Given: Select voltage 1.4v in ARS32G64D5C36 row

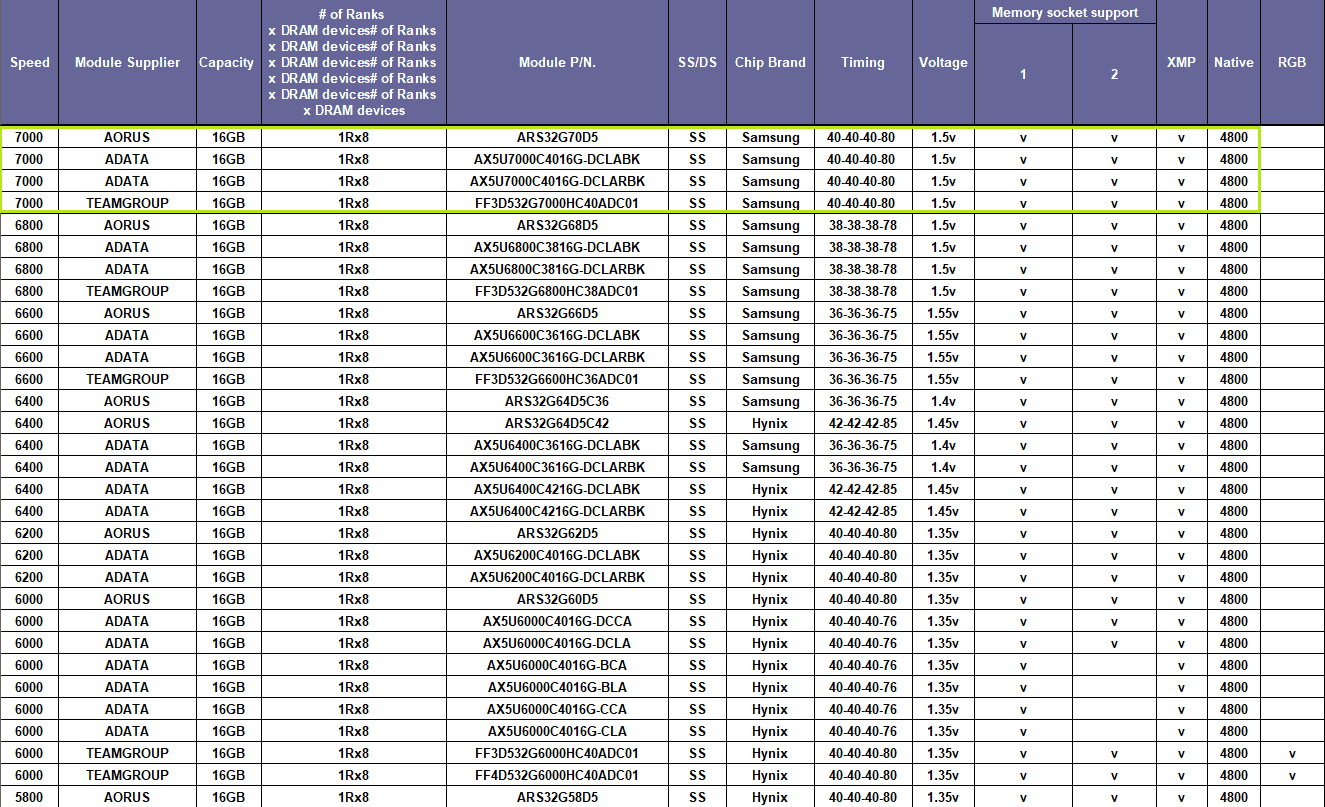Looking at the screenshot, I should coord(943,401).
